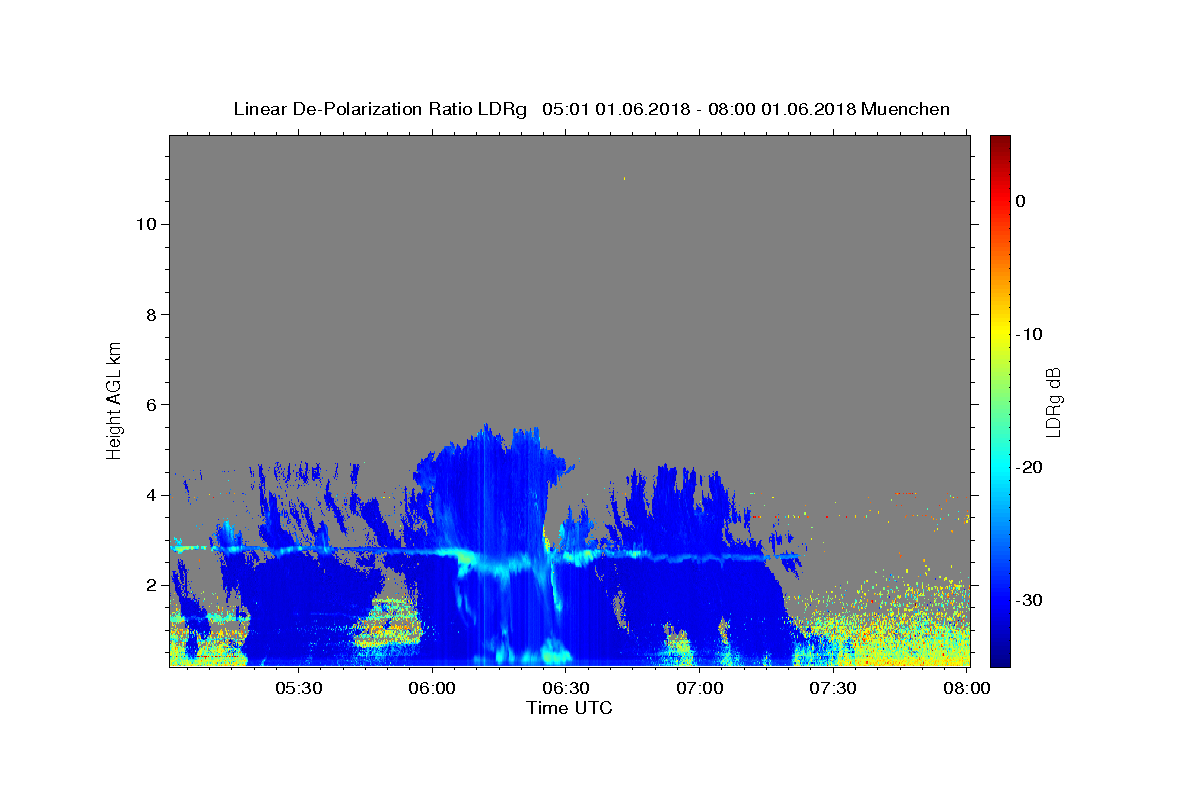The height and width of the screenshot is (800, 1200).
Task: Click the 08:00 time tick label
Action: (x=967, y=688)
